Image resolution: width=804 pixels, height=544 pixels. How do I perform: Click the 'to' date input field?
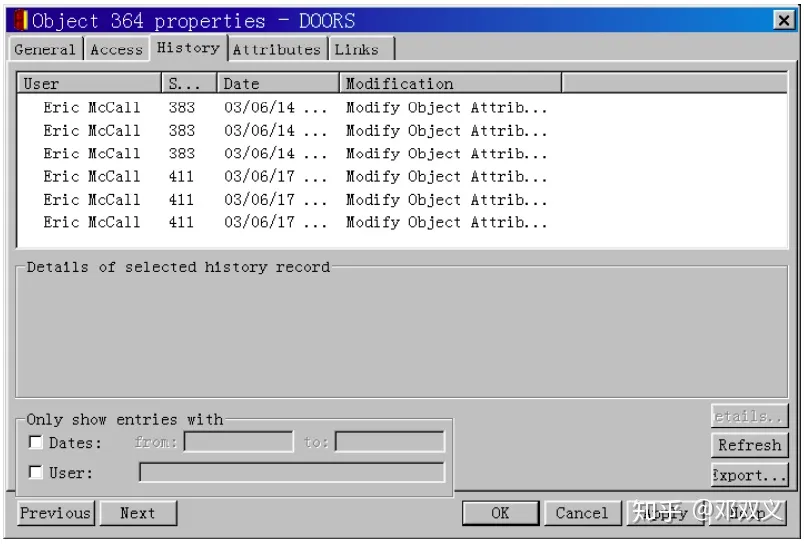pos(390,442)
